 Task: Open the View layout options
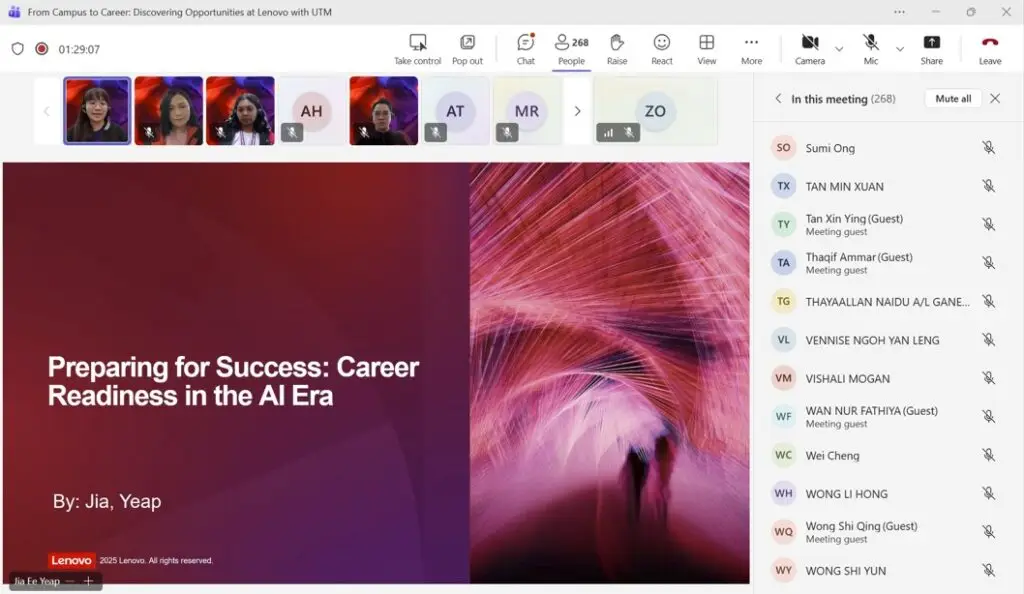point(706,47)
